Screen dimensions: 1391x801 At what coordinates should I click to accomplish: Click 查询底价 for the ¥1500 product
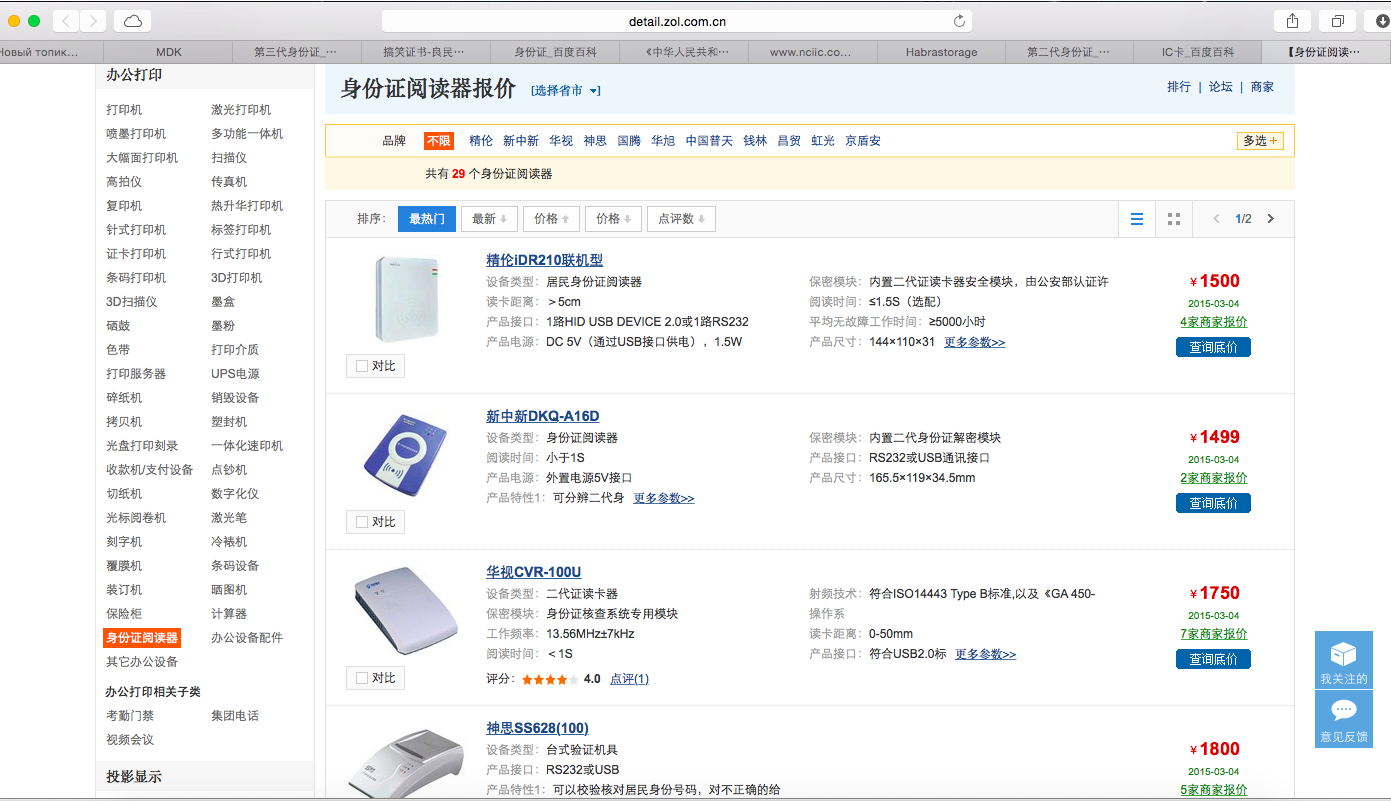1213,347
